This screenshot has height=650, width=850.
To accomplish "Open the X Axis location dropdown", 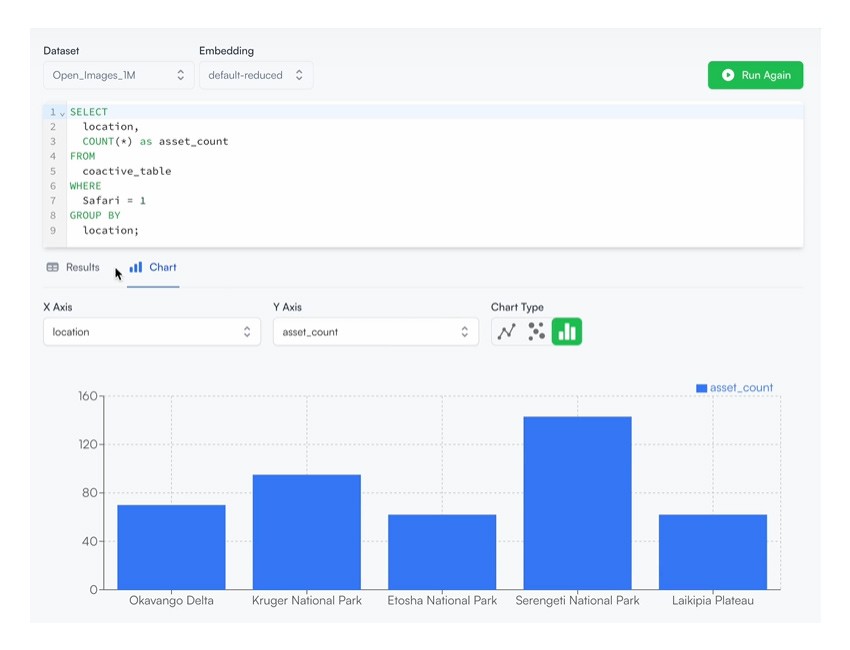I will coord(152,332).
